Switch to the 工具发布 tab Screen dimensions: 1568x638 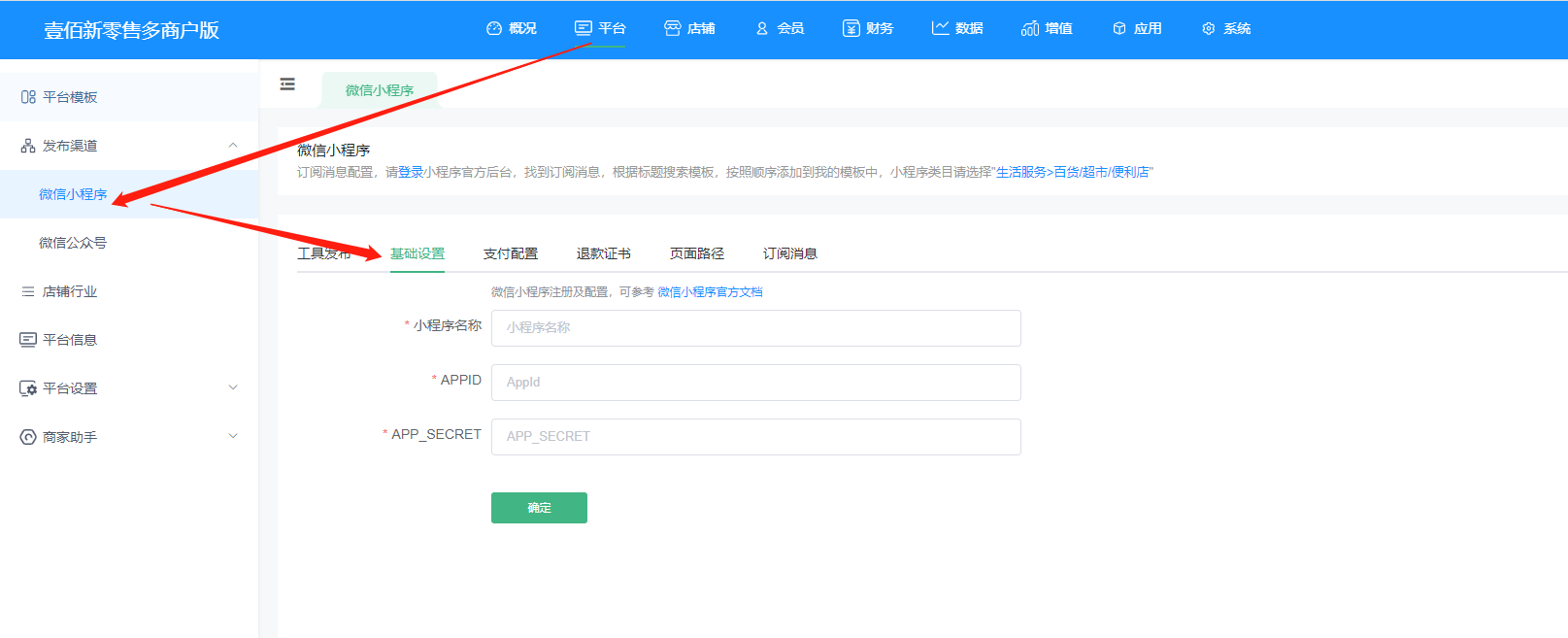324,253
